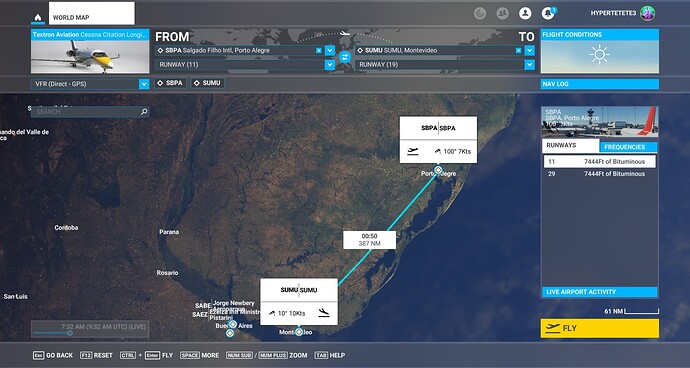
Task: Switch to the FREQUENCIES tab
Action: tap(628, 147)
